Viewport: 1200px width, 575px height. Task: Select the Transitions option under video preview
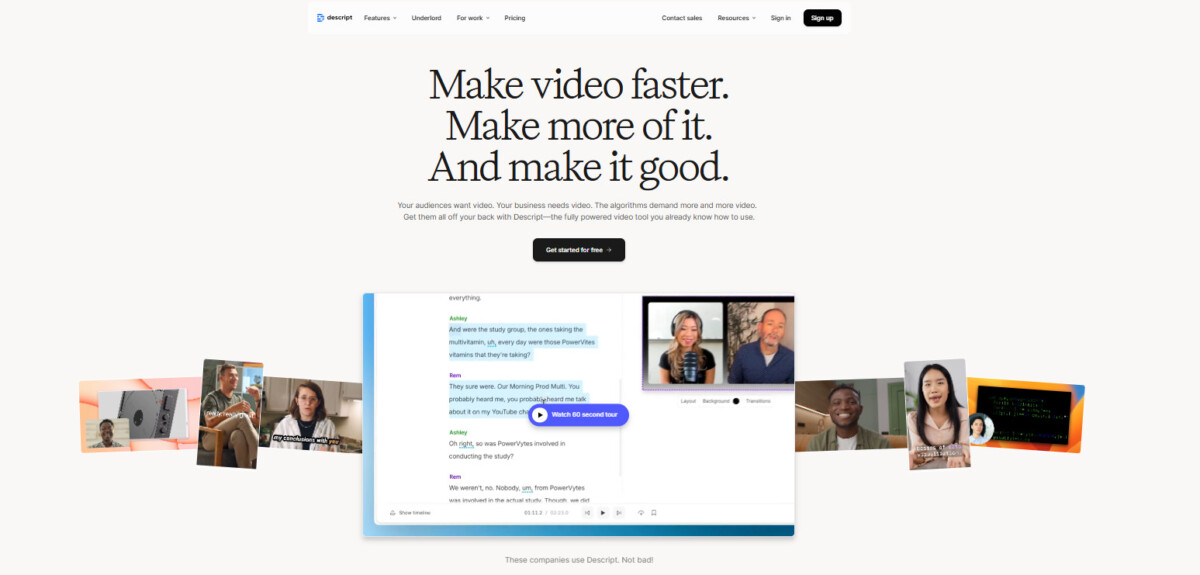point(758,401)
